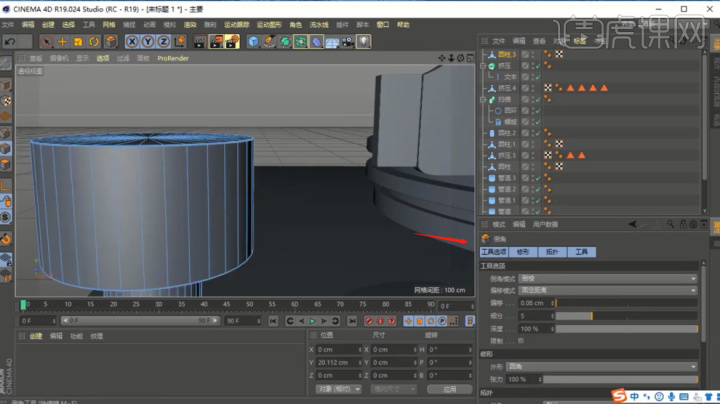Open the 倒角模式 dropdown
The image size is (720, 404).
[608, 278]
